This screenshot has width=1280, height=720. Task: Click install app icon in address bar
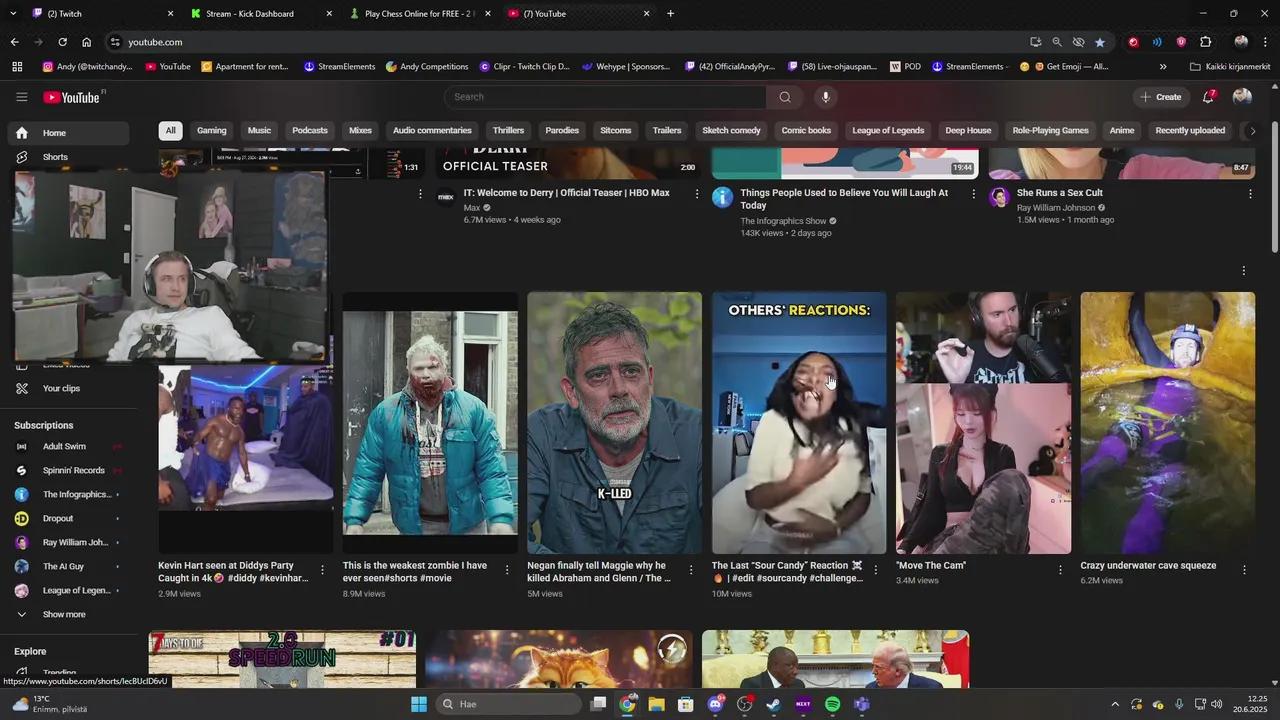point(1036,42)
